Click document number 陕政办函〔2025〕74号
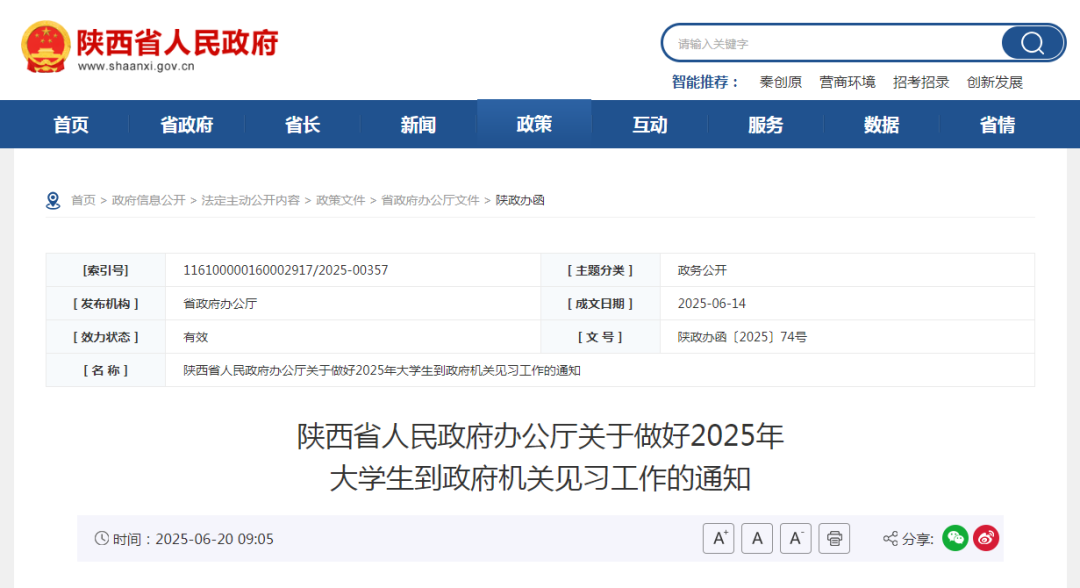This screenshot has height=588, width=1080. 742,337
